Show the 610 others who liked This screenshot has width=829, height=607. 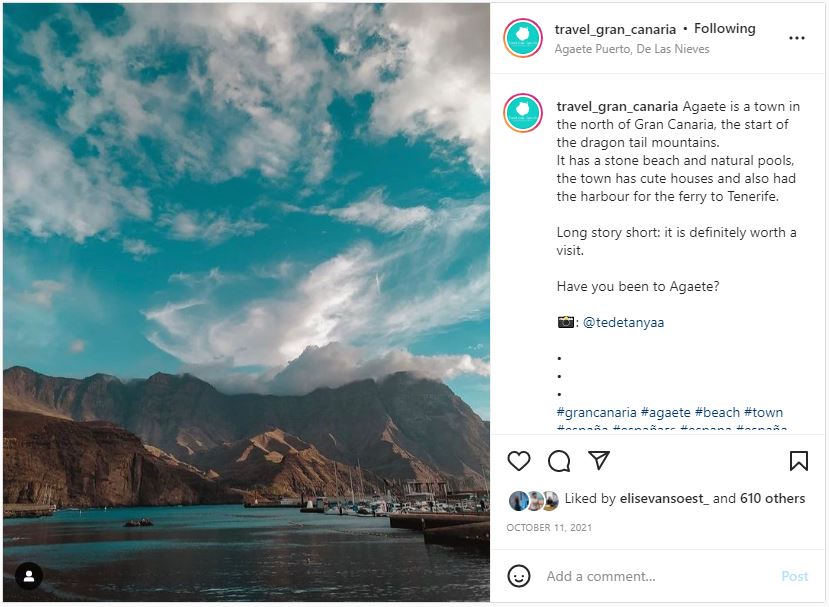coord(772,499)
